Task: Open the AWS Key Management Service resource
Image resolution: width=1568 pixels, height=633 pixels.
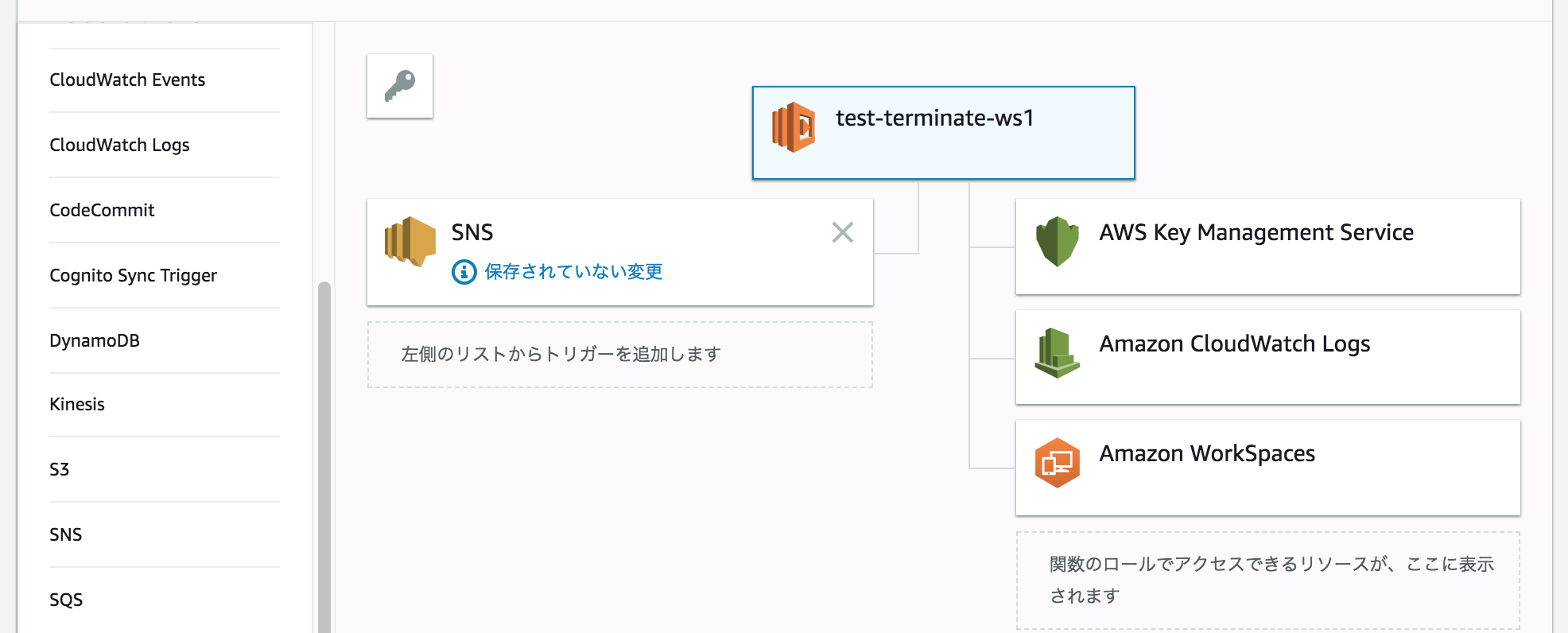Action: (x=1268, y=247)
